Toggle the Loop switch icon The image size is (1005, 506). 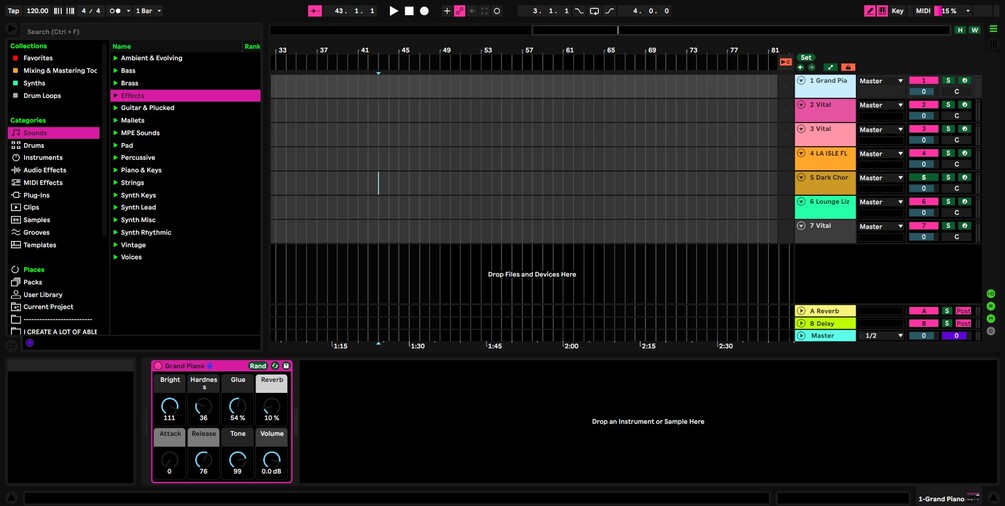click(x=594, y=11)
